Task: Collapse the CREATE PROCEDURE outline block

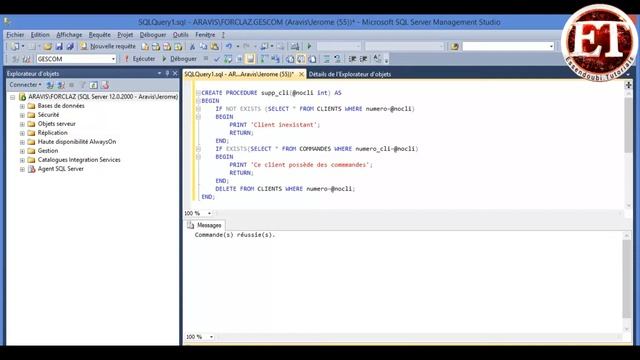Action: click(198, 93)
